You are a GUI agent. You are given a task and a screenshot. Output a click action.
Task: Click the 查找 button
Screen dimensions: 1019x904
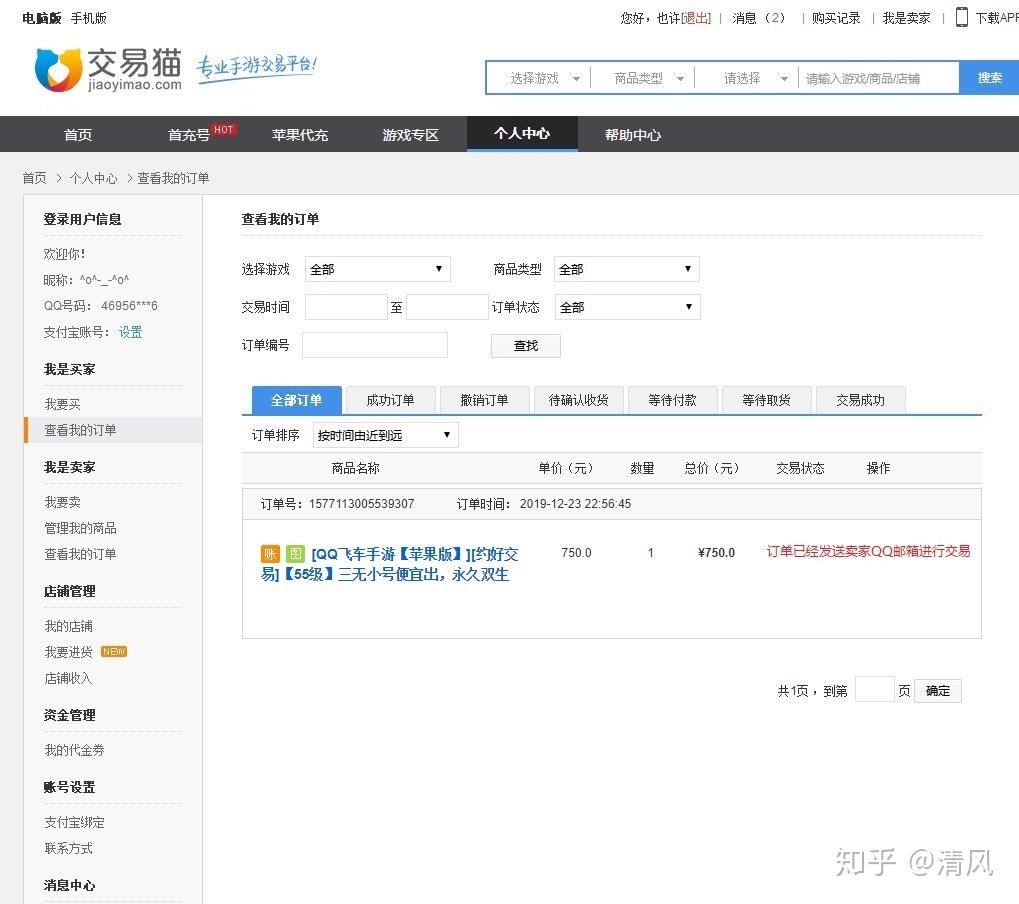[x=526, y=346]
